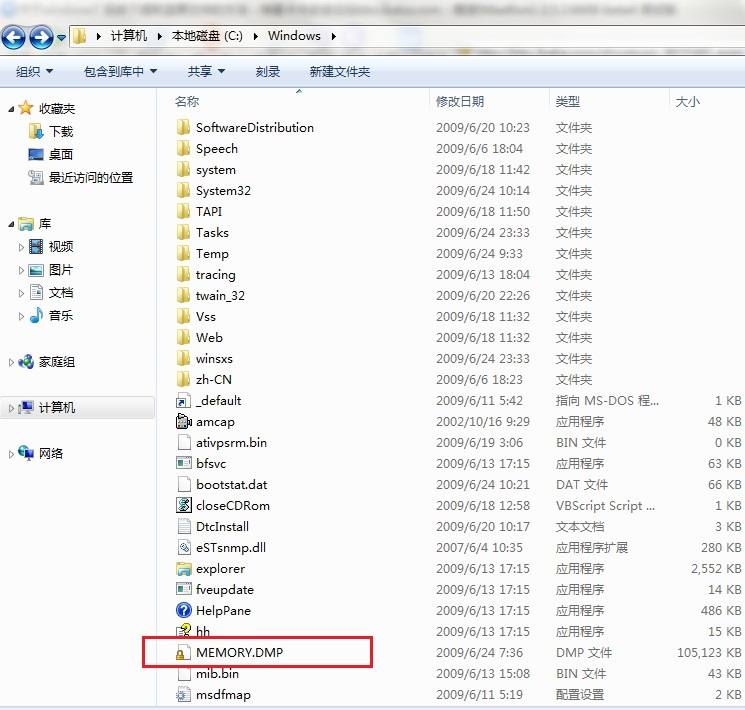Sort by the 修改日期 column header
Screen dimensions: 745x710
pos(459,101)
